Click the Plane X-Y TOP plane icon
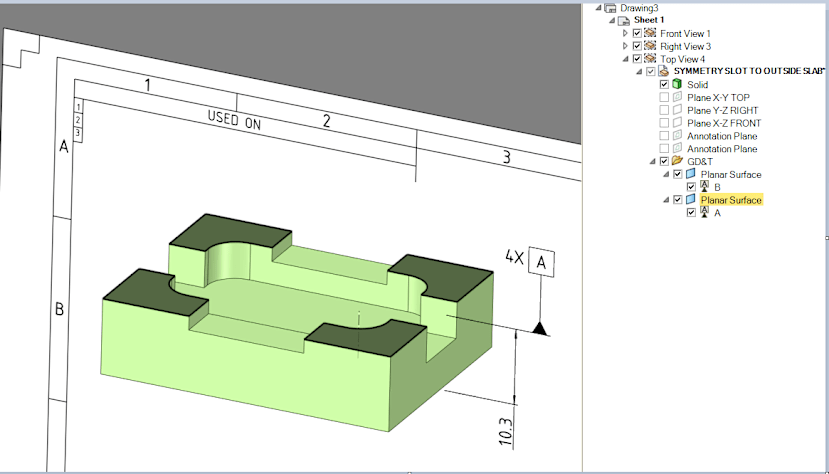The width and height of the screenshot is (829, 474). [677, 97]
